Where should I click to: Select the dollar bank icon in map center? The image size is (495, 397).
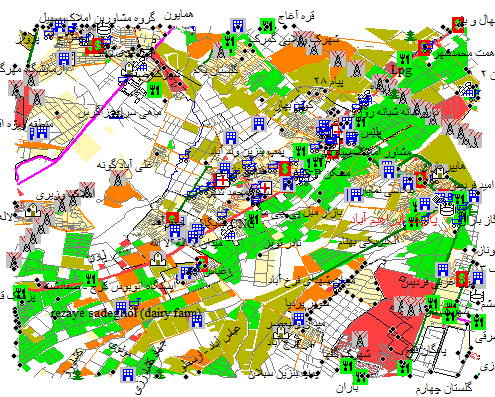pyautogui.click(x=284, y=169)
